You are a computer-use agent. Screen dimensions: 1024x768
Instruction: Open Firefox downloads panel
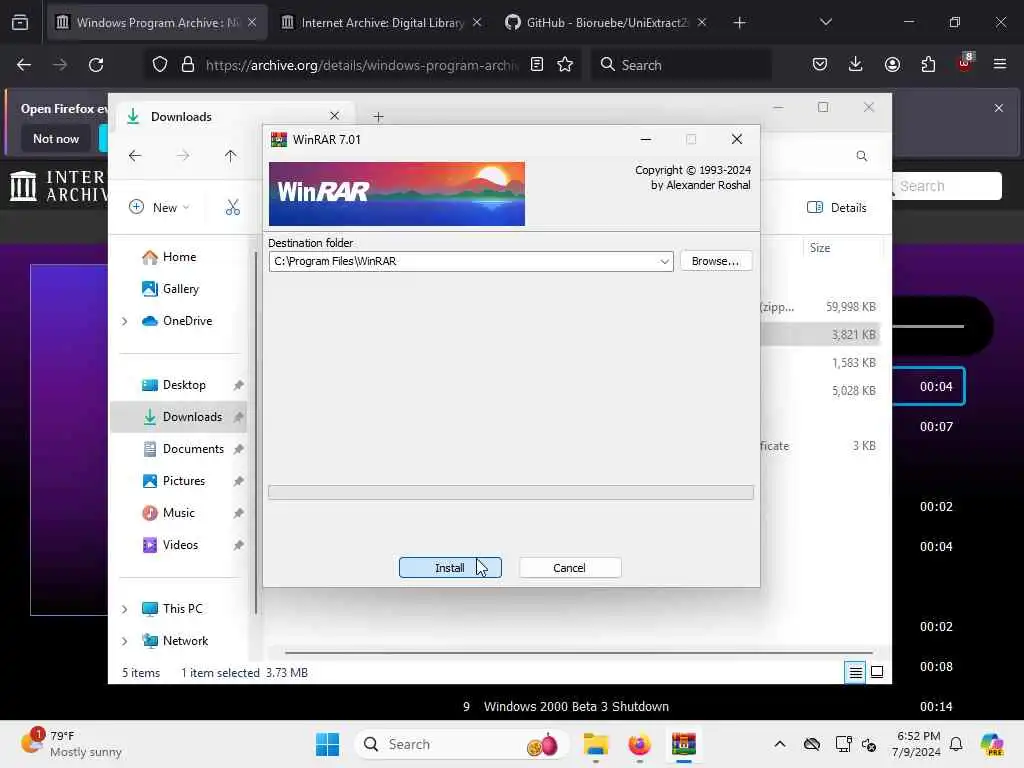click(856, 65)
